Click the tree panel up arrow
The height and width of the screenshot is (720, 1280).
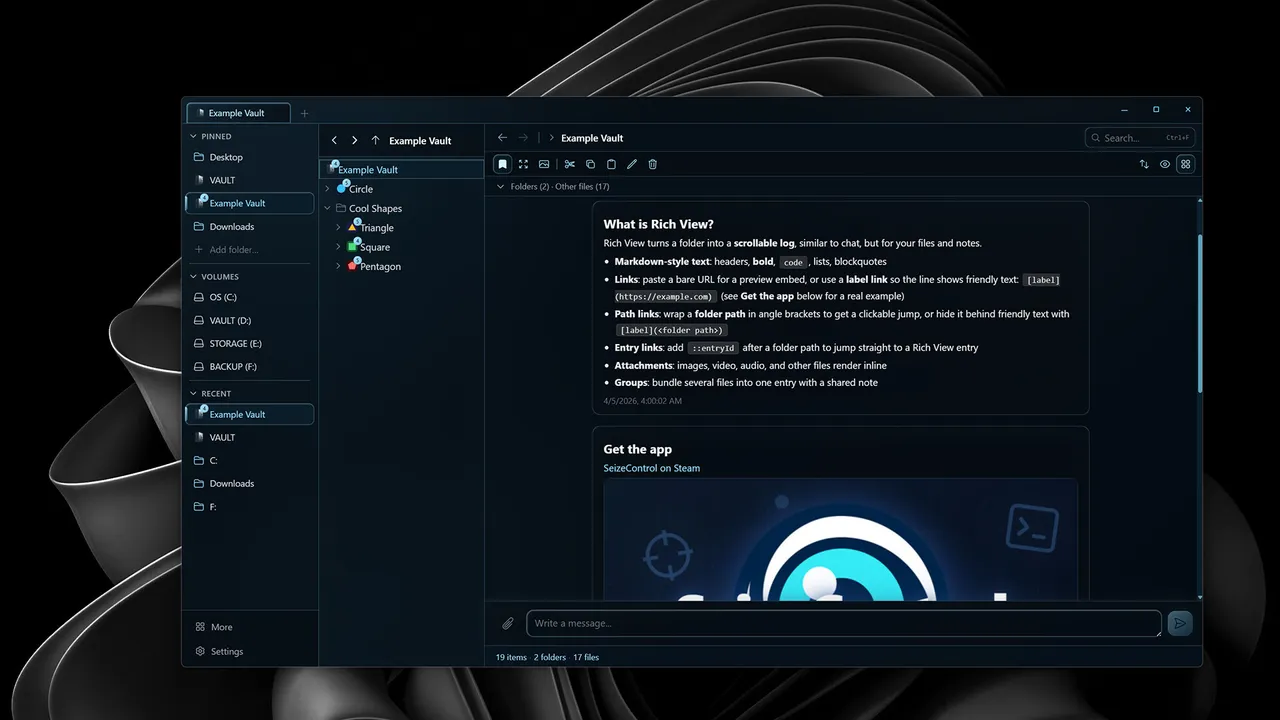tap(375, 141)
